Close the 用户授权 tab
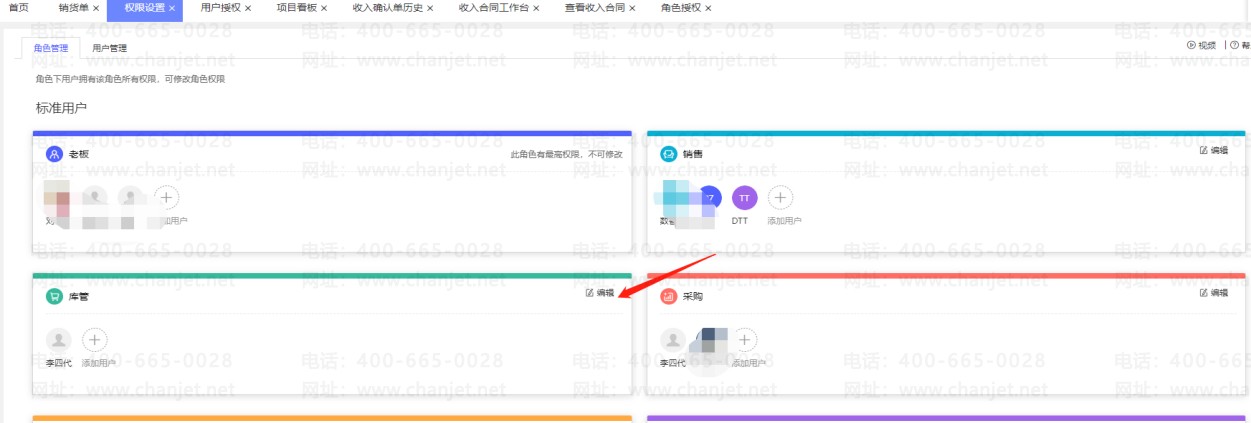 pos(248,8)
